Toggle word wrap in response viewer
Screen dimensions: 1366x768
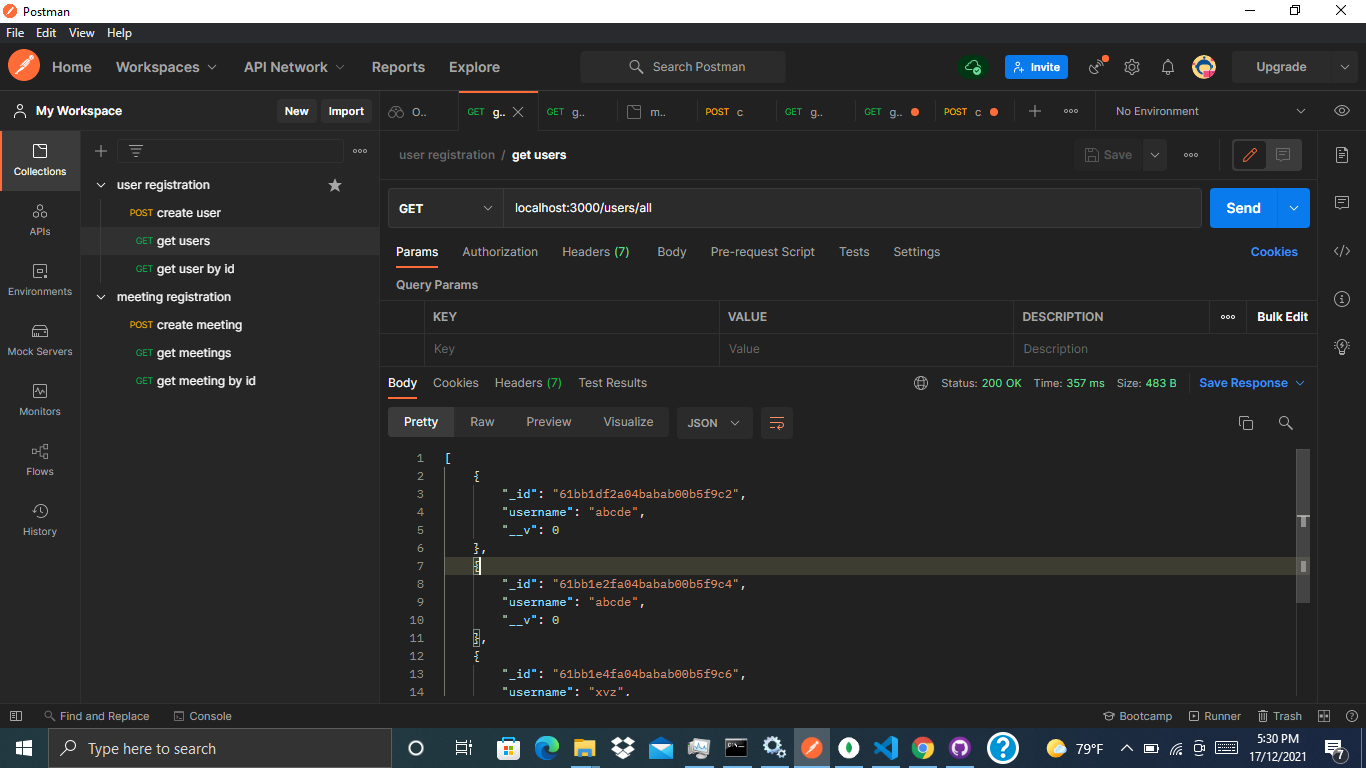tap(777, 423)
